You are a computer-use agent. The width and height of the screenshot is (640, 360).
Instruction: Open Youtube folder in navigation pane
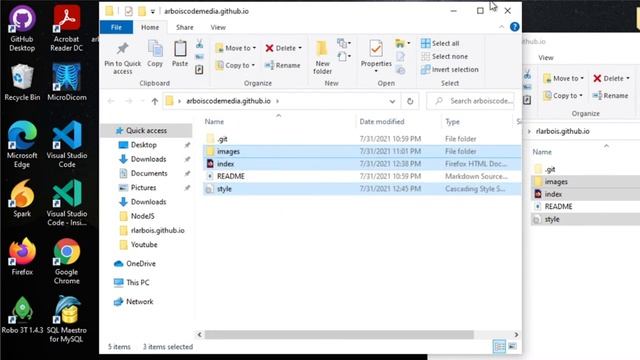(x=144, y=245)
